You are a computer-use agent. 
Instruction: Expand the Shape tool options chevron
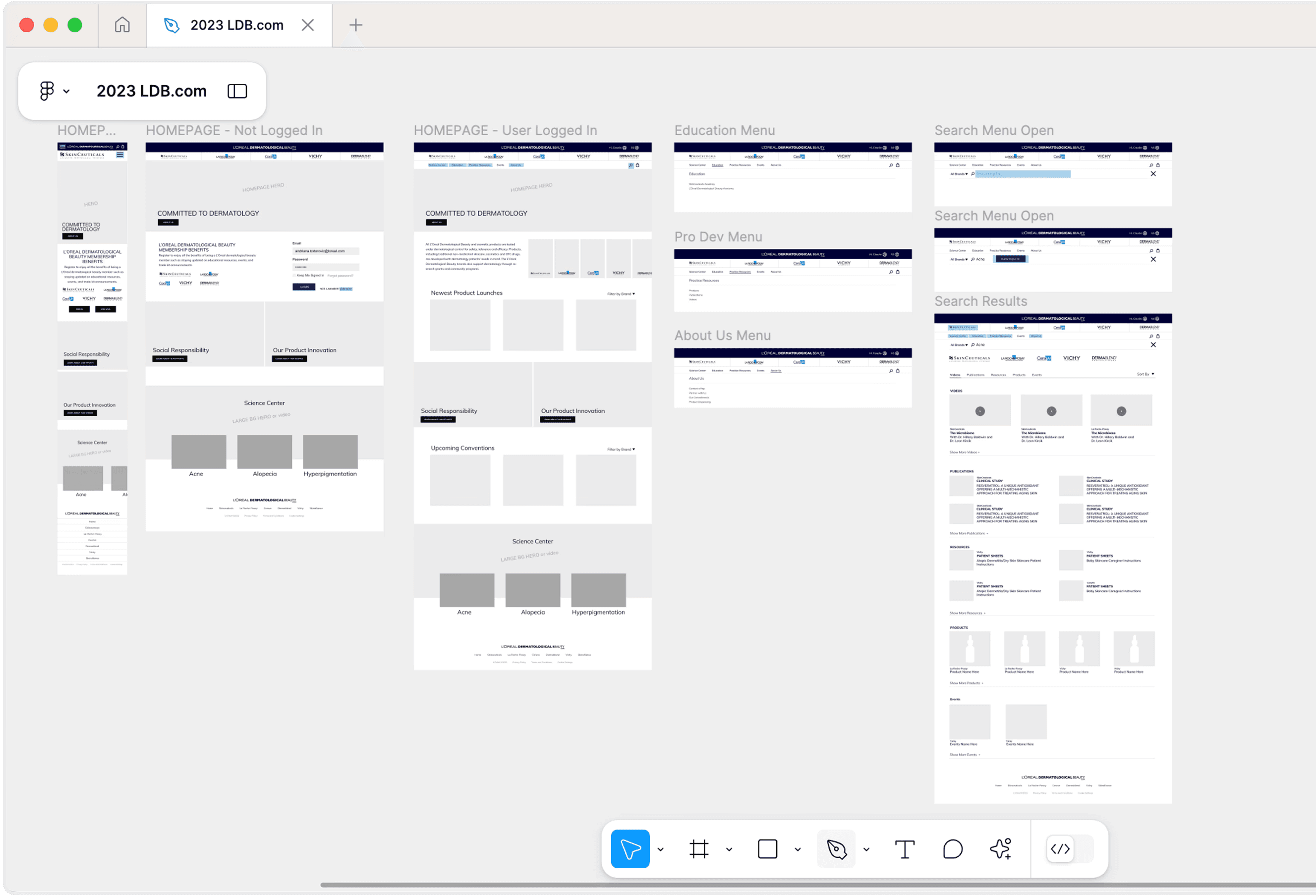(x=798, y=849)
